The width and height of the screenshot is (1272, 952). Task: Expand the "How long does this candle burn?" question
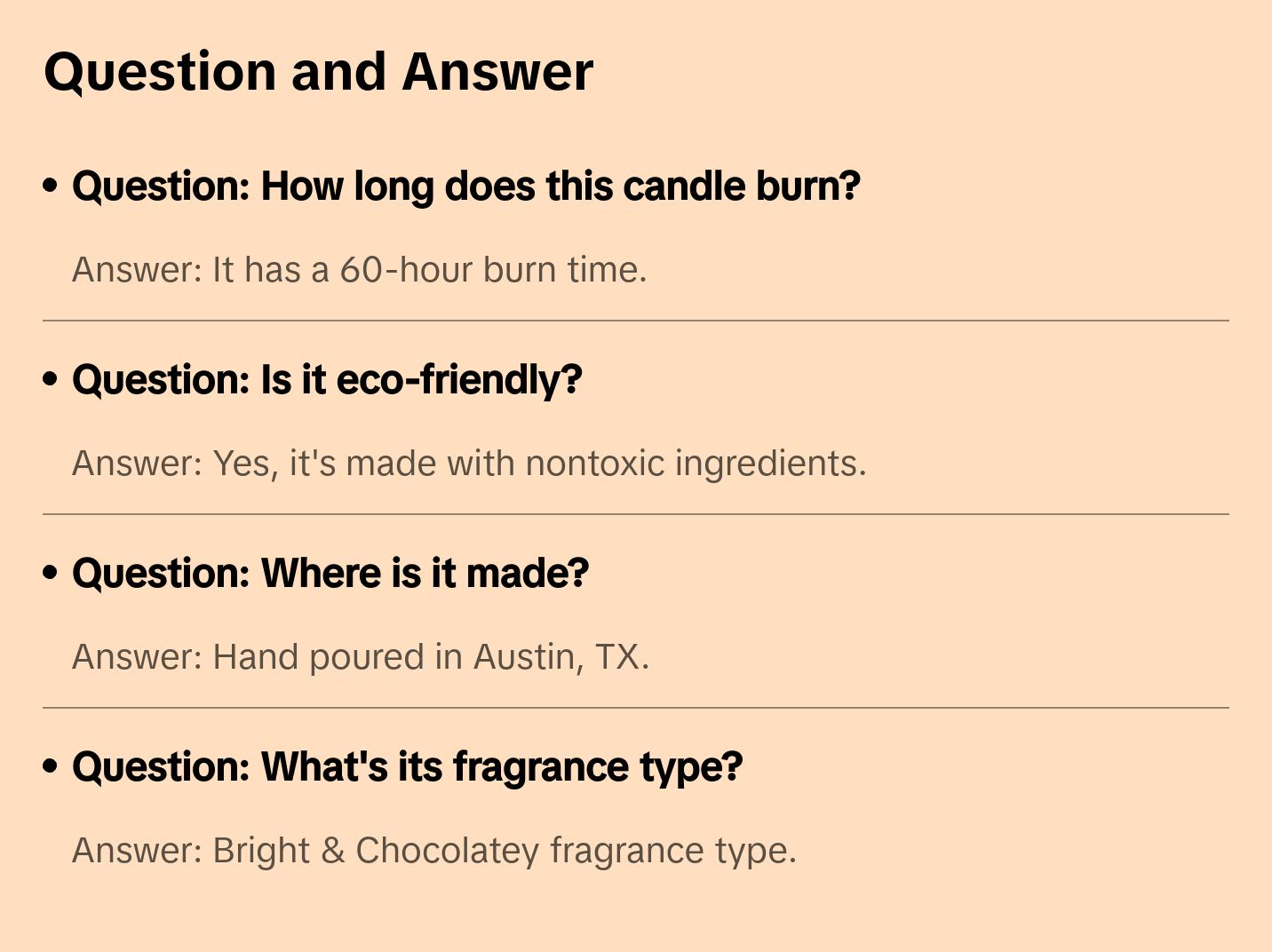pyautogui.click(x=465, y=186)
